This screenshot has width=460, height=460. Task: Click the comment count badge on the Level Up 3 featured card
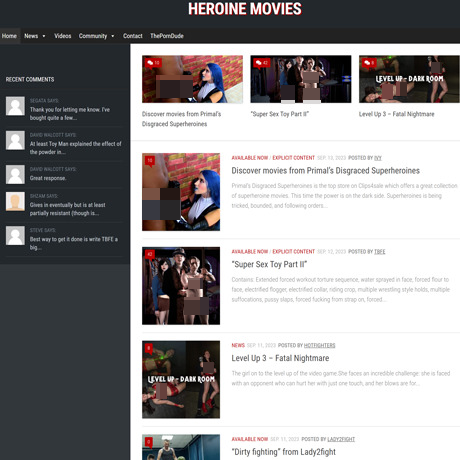pyautogui.click(x=369, y=62)
